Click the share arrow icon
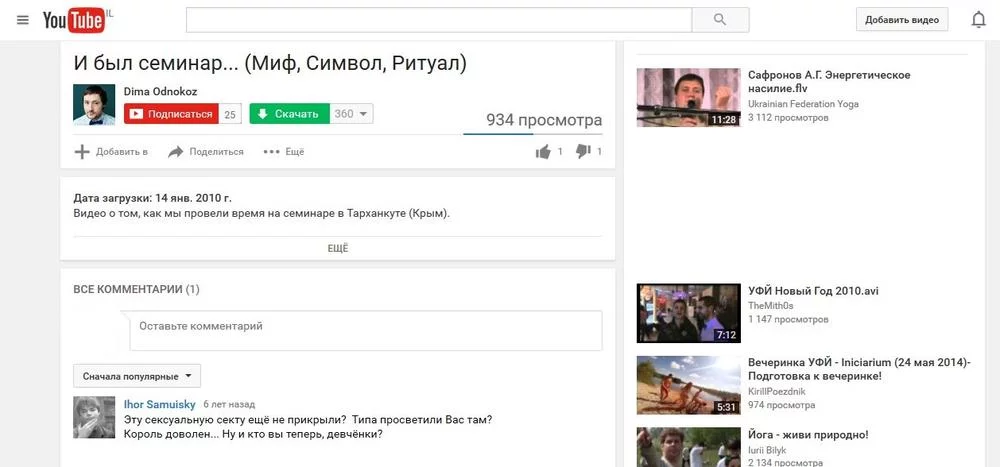1000x467 pixels. 175,152
